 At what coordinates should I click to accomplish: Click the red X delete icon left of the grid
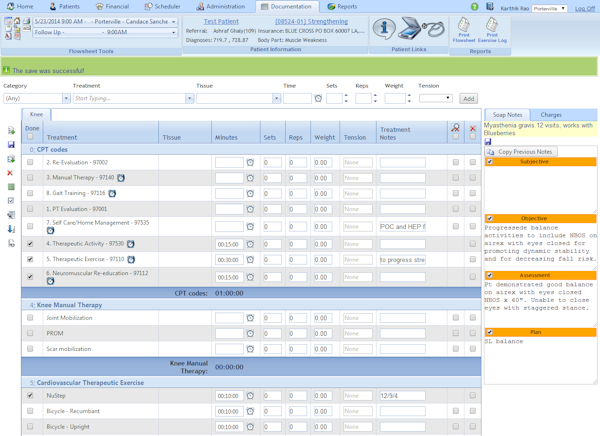click(x=10, y=173)
